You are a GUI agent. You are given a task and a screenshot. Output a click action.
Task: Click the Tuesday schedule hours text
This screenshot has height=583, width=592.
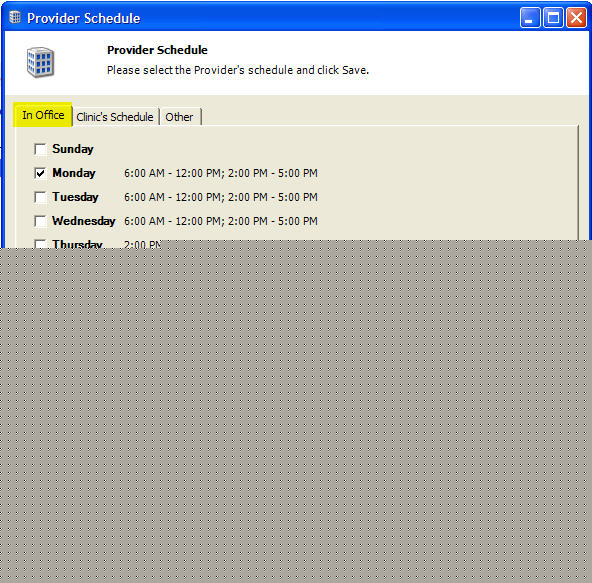(221, 197)
